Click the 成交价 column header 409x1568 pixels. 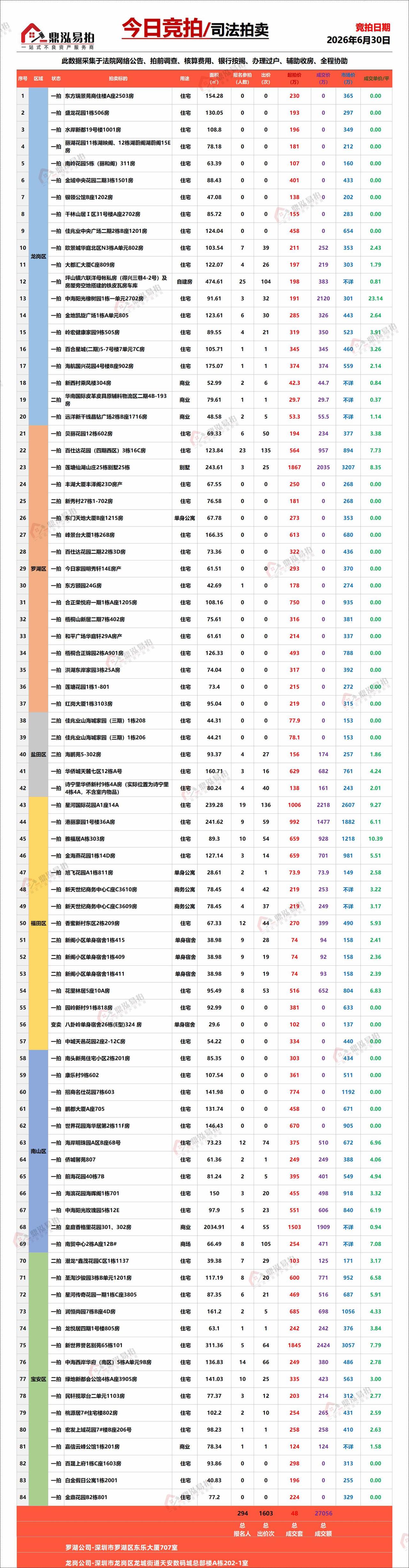(x=323, y=79)
